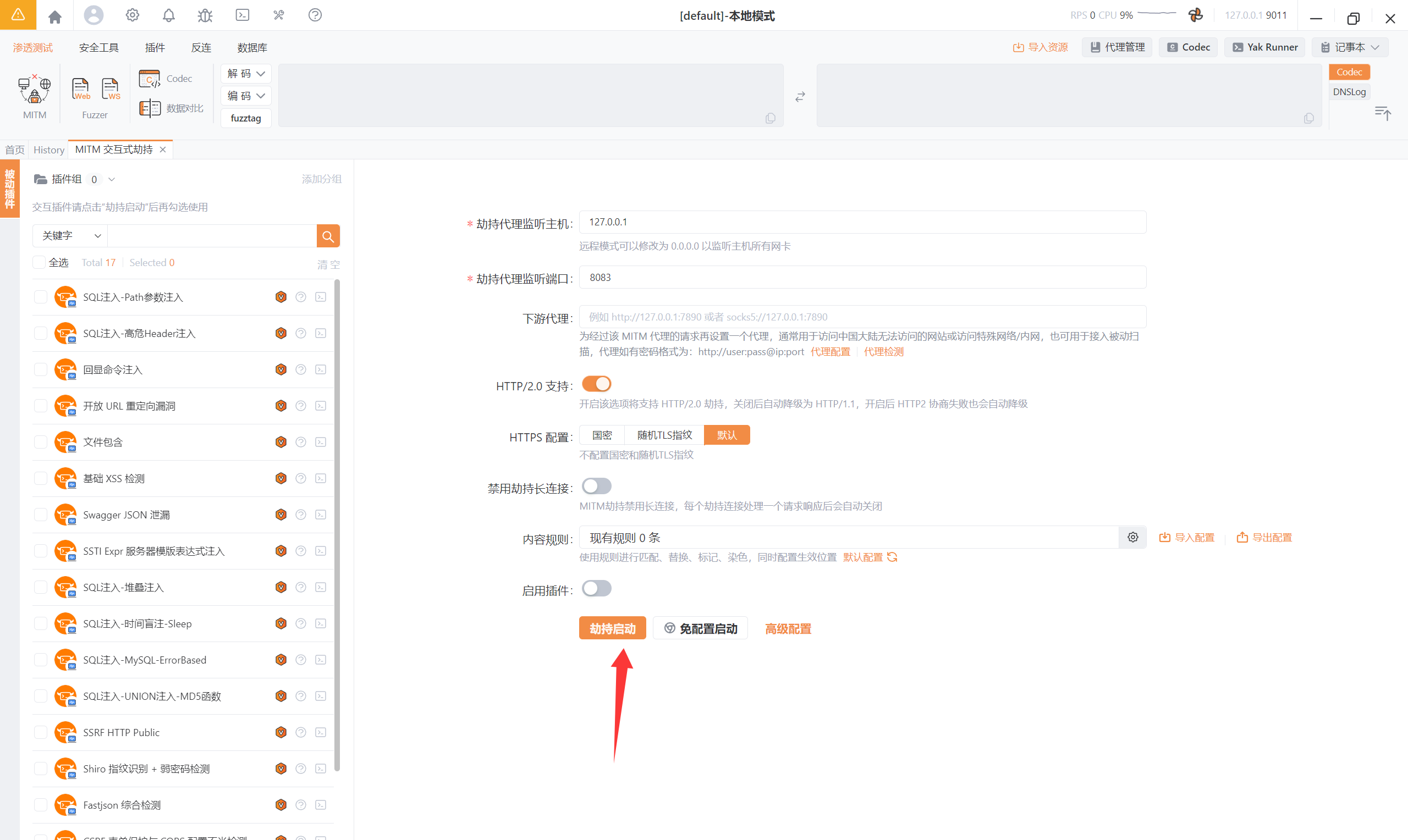Open the user profile avatar
The height and width of the screenshot is (840, 1408).
point(94,15)
